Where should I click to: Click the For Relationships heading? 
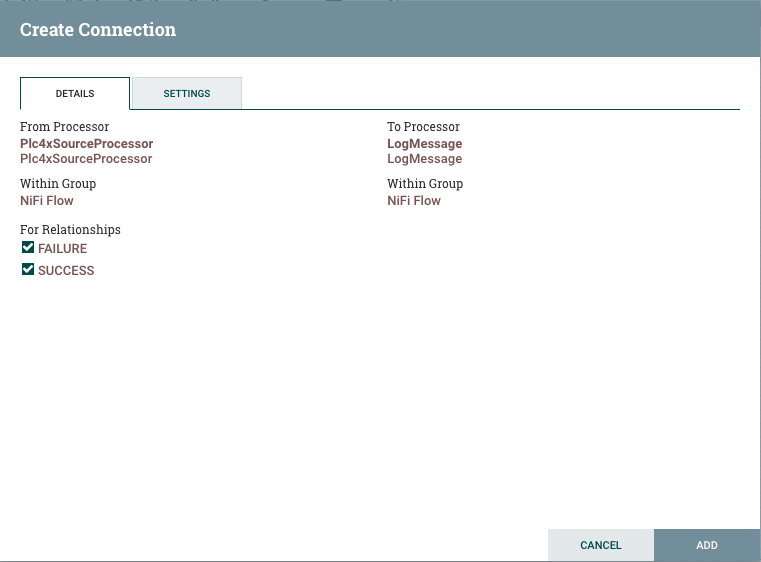pos(70,230)
